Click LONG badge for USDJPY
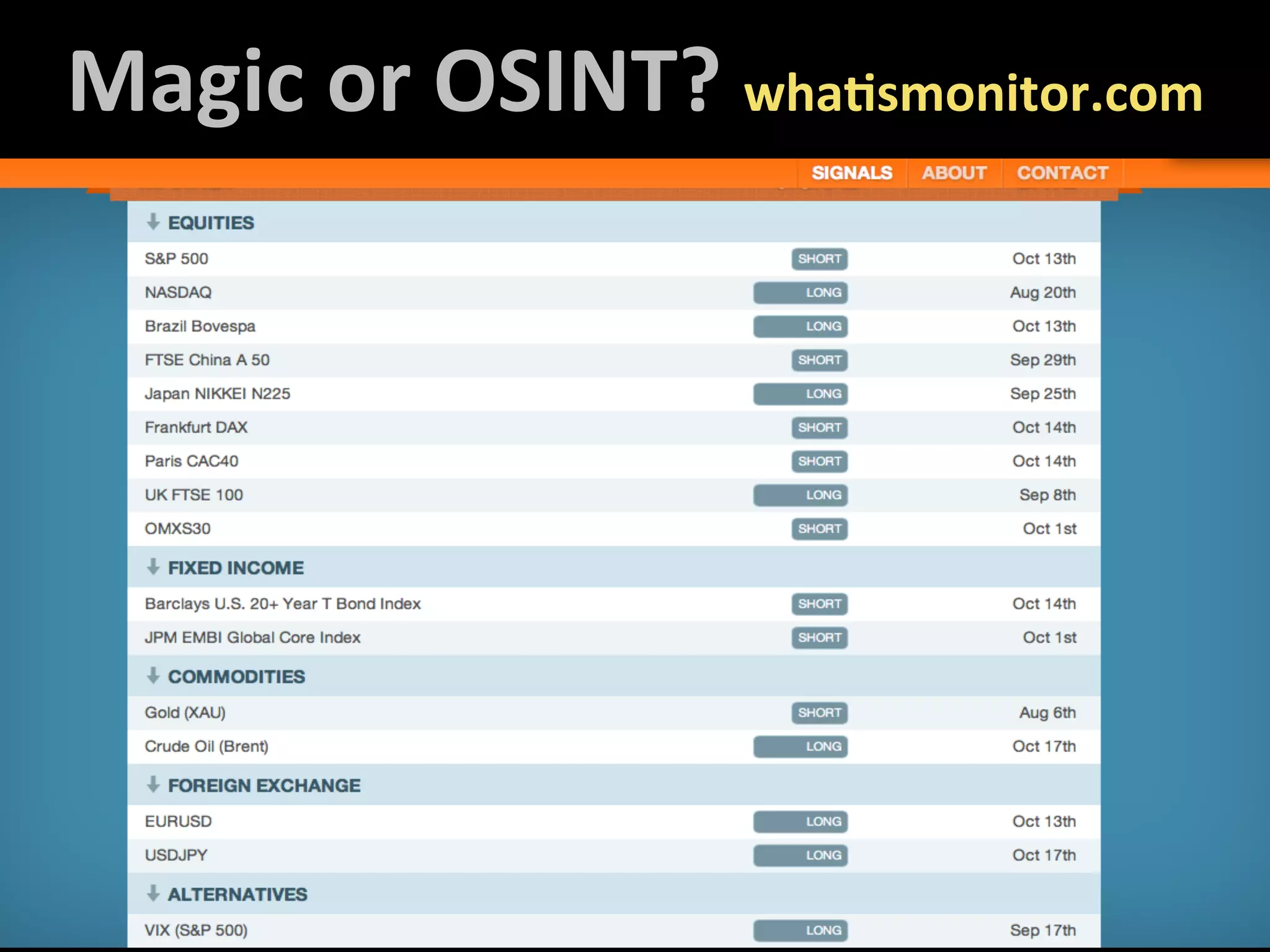The height and width of the screenshot is (952, 1270). 801,856
